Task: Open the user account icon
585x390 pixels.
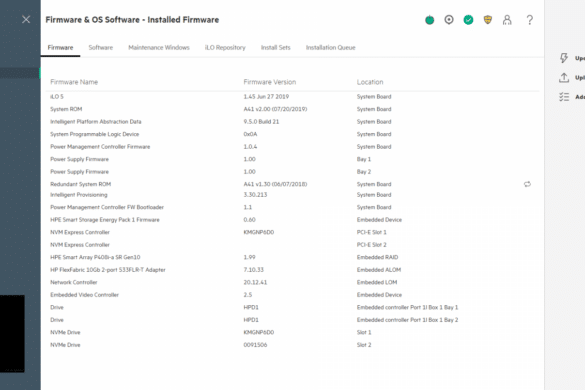Action: (507, 20)
